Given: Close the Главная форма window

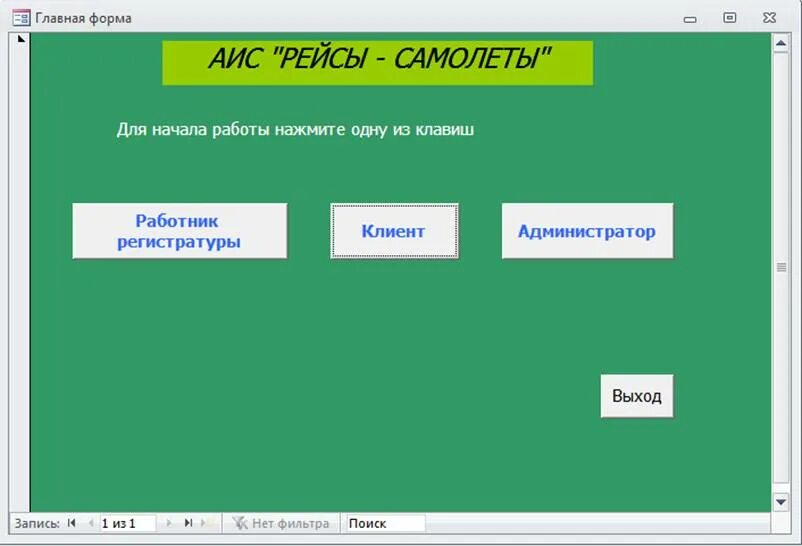Looking at the screenshot, I should pyautogui.click(x=769, y=18).
